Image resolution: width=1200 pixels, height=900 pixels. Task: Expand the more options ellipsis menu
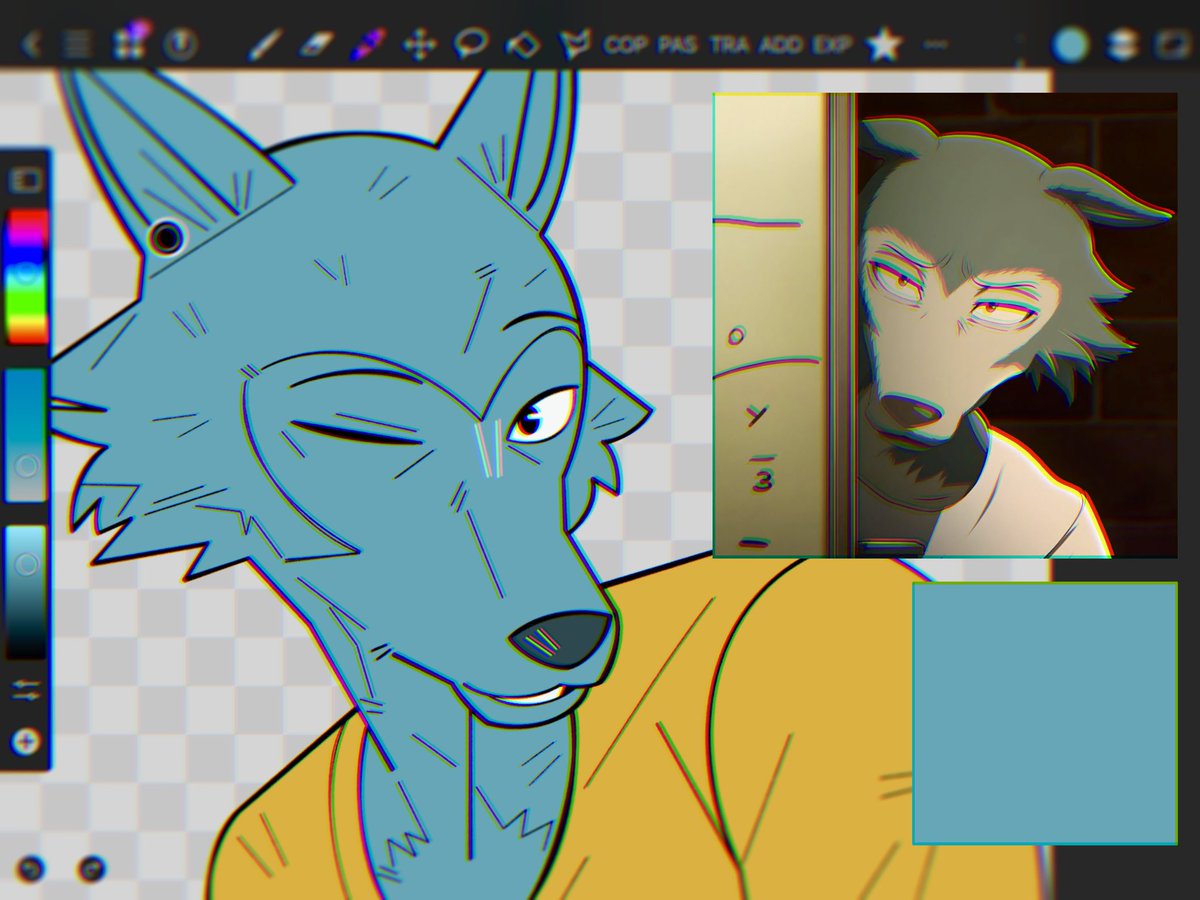[x=932, y=43]
